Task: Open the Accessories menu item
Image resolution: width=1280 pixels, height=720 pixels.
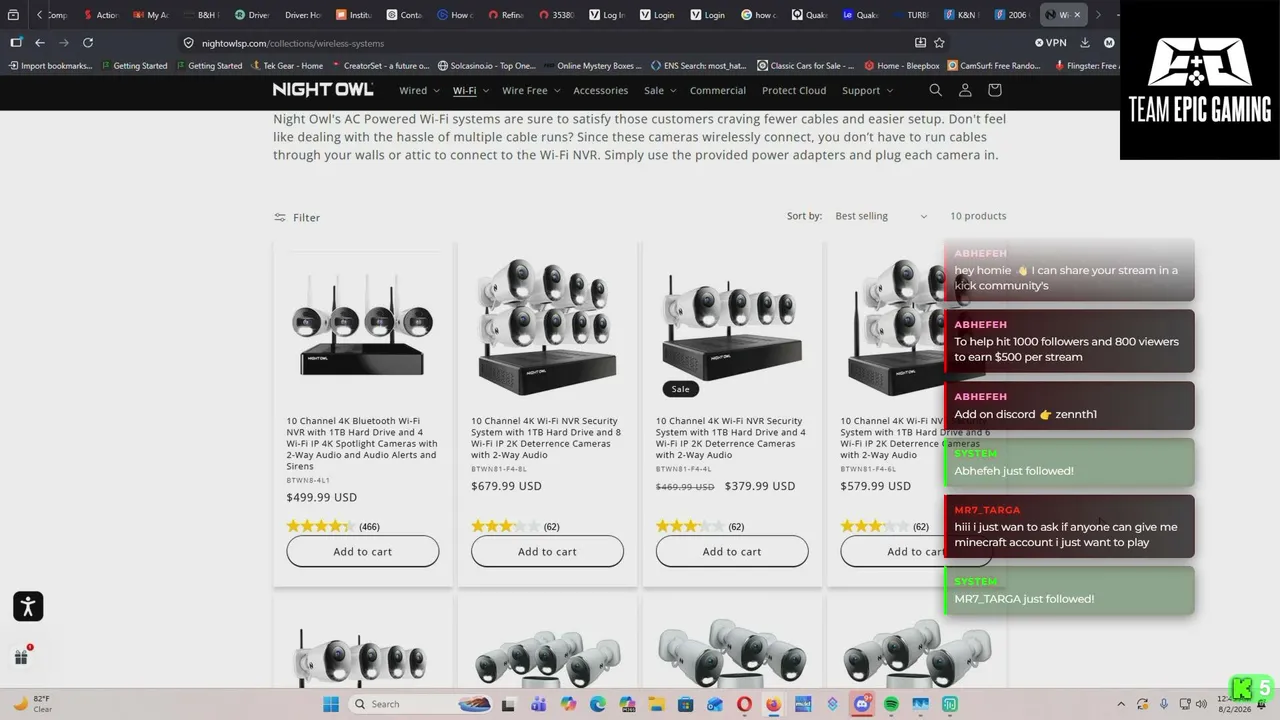Action: [600, 90]
